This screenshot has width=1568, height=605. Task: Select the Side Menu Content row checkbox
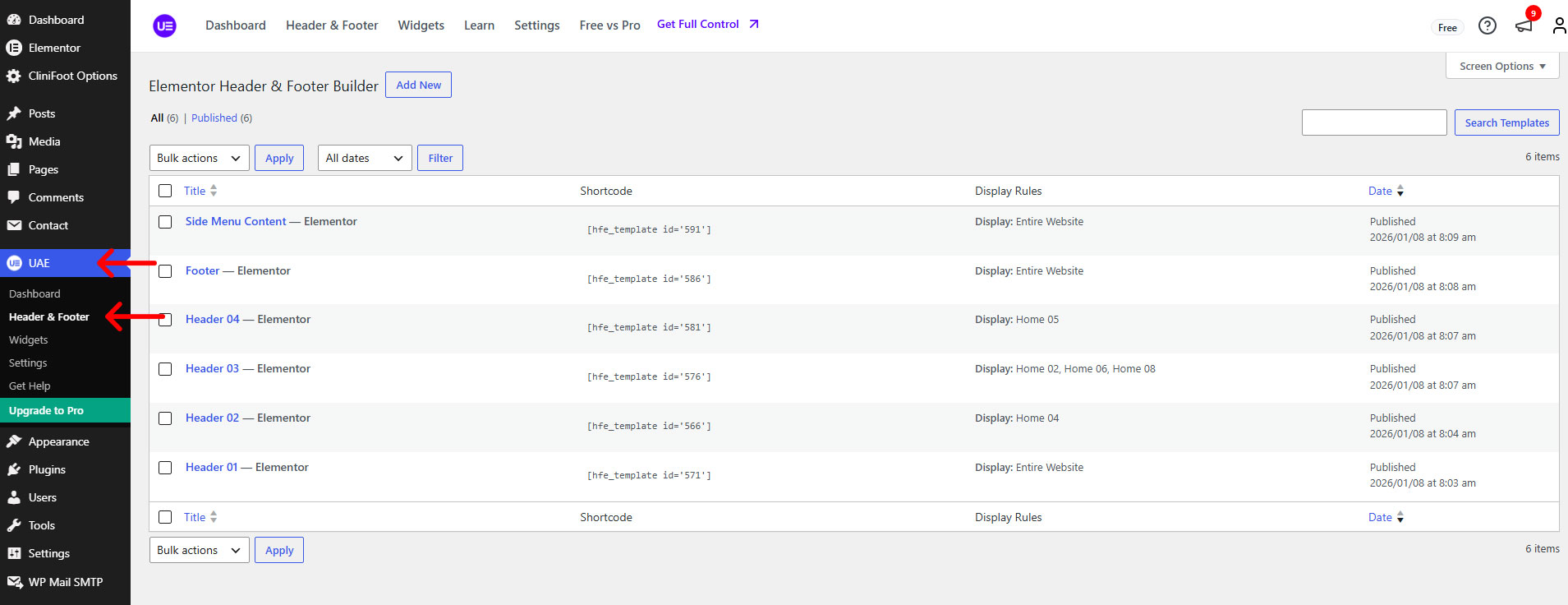[165, 222]
